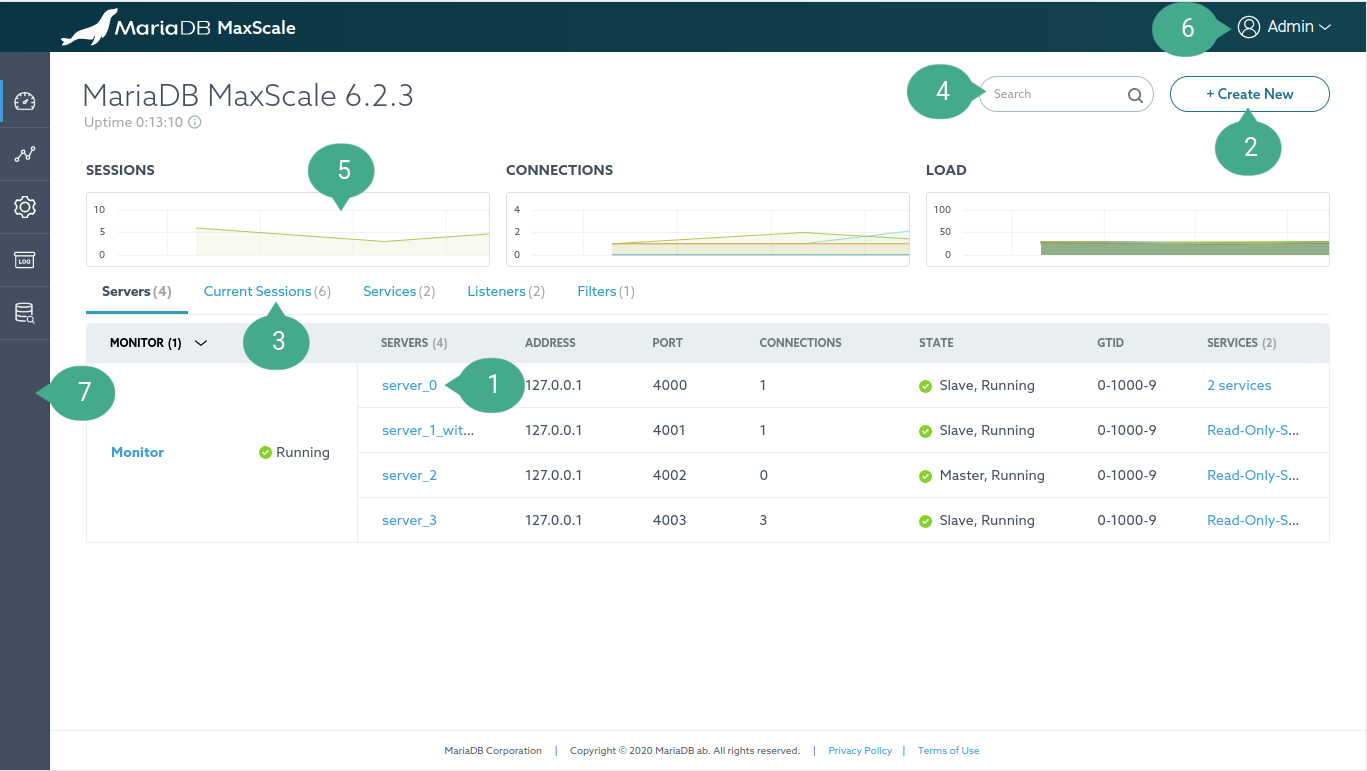The image size is (1367, 771).
Task: Open Read-Only-S... service link for server_2
Action: tap(1253, 475)
